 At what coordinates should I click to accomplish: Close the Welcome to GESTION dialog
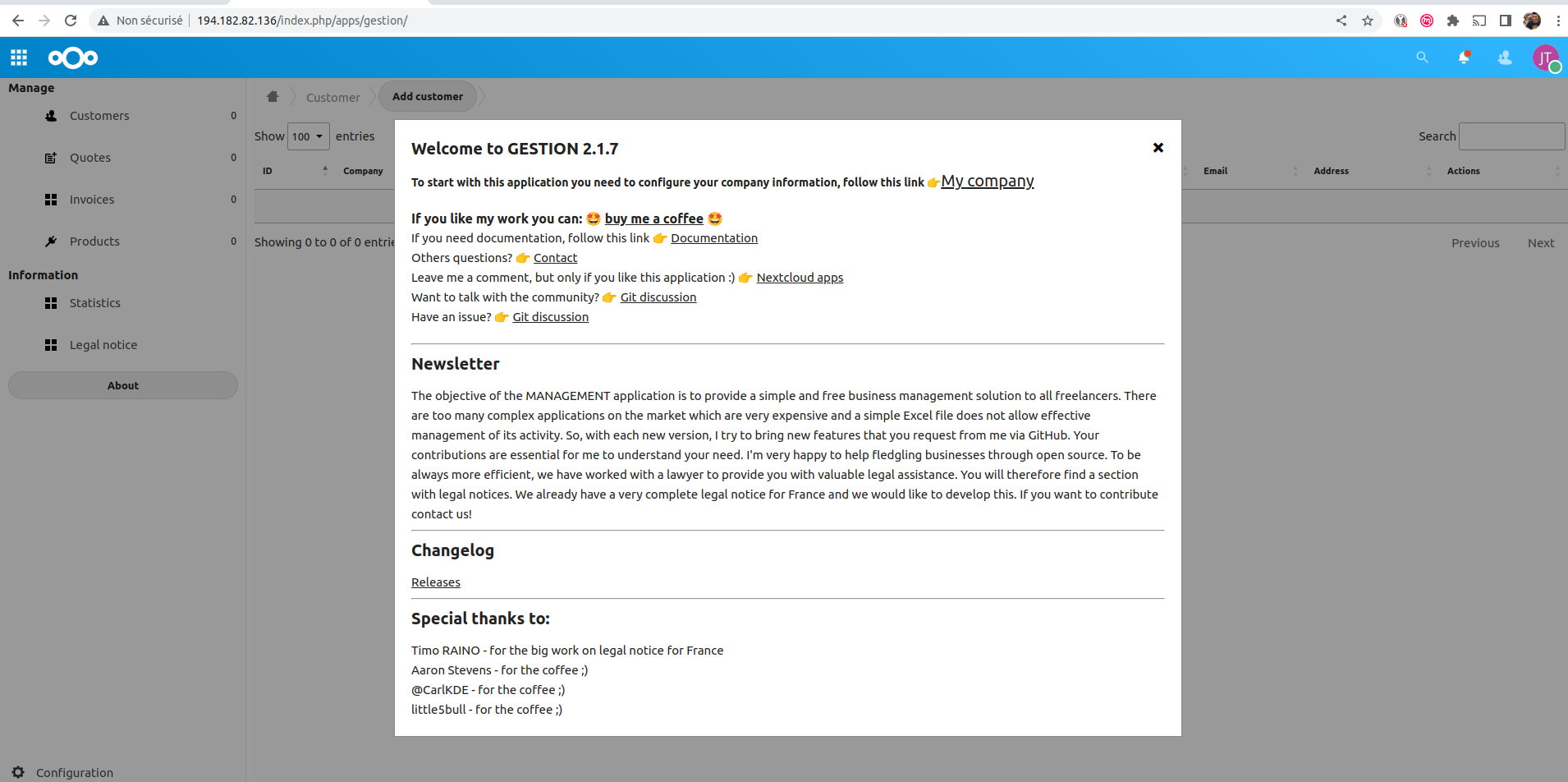[x=1158, y=148]
